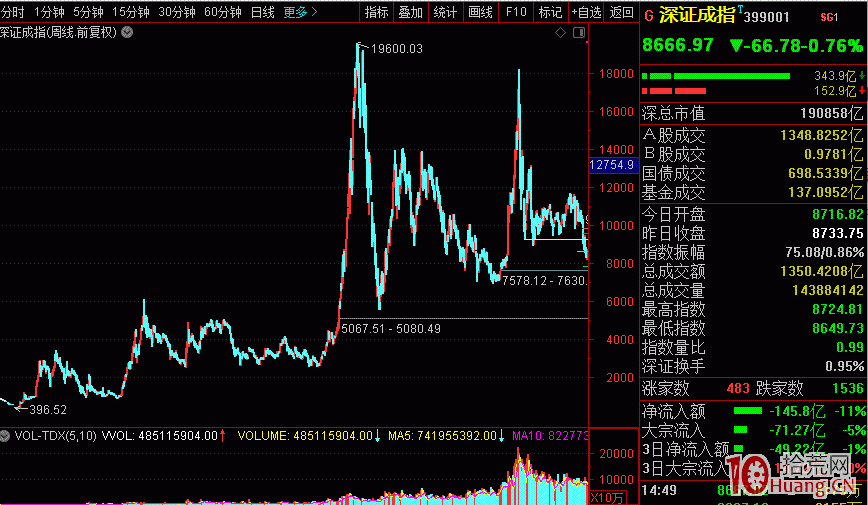Select the 5分钟 period tab

tap(88, 12)
